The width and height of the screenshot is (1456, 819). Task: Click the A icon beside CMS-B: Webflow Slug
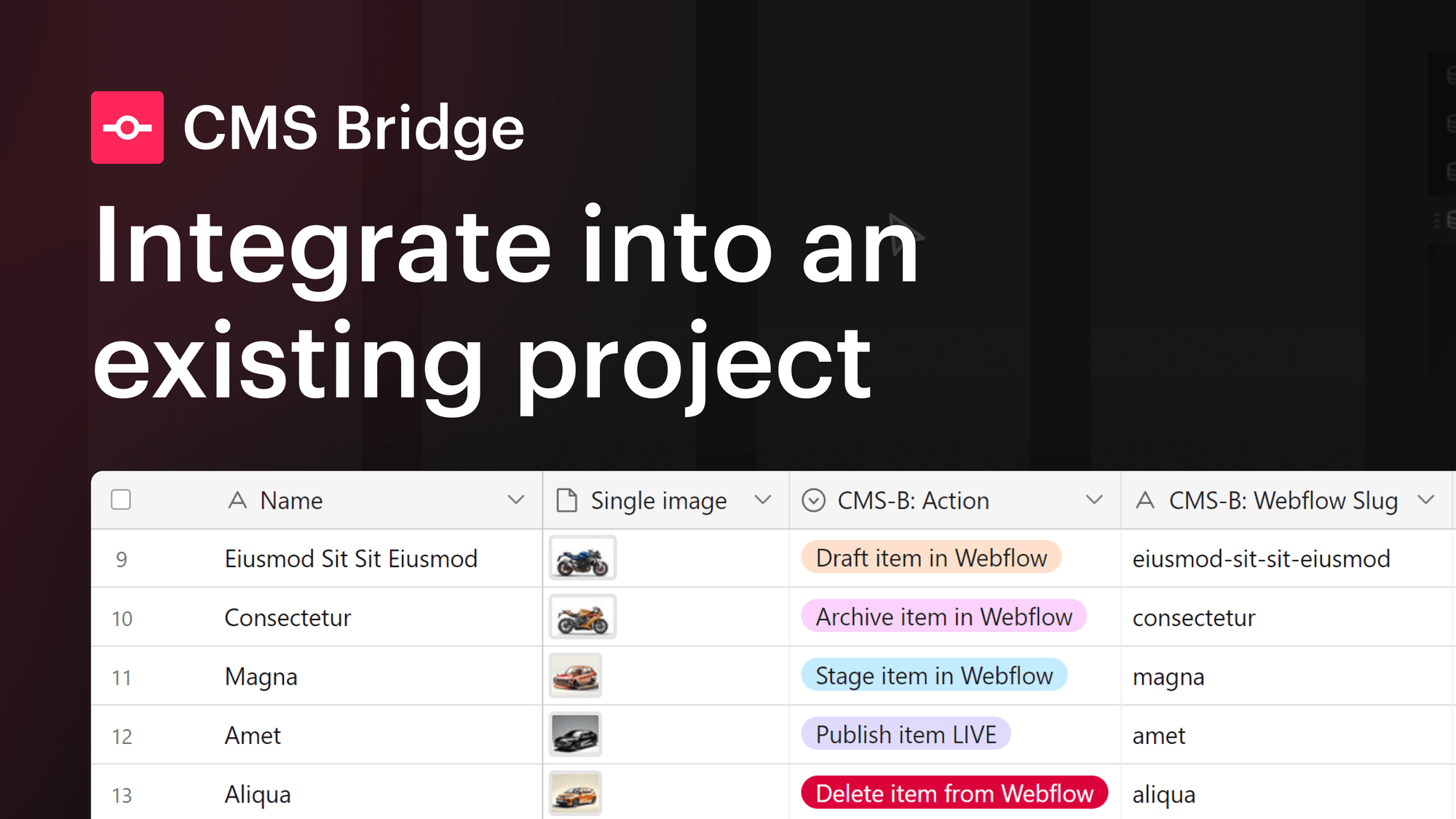[x=1144, y=500]
